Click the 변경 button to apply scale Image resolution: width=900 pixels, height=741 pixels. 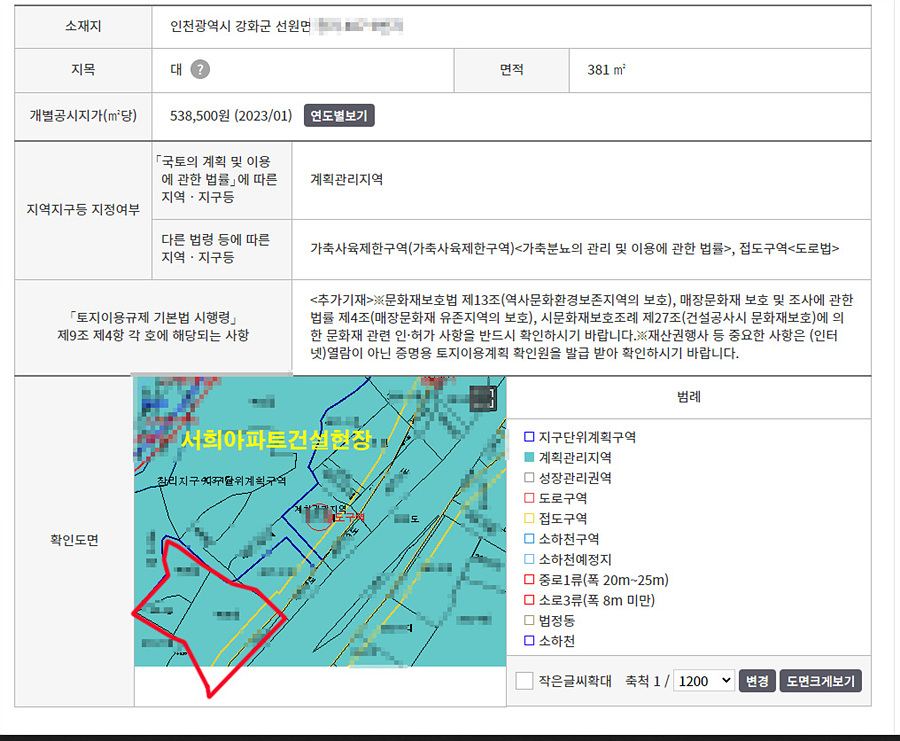pyautogui.click(x=755, y=681)
